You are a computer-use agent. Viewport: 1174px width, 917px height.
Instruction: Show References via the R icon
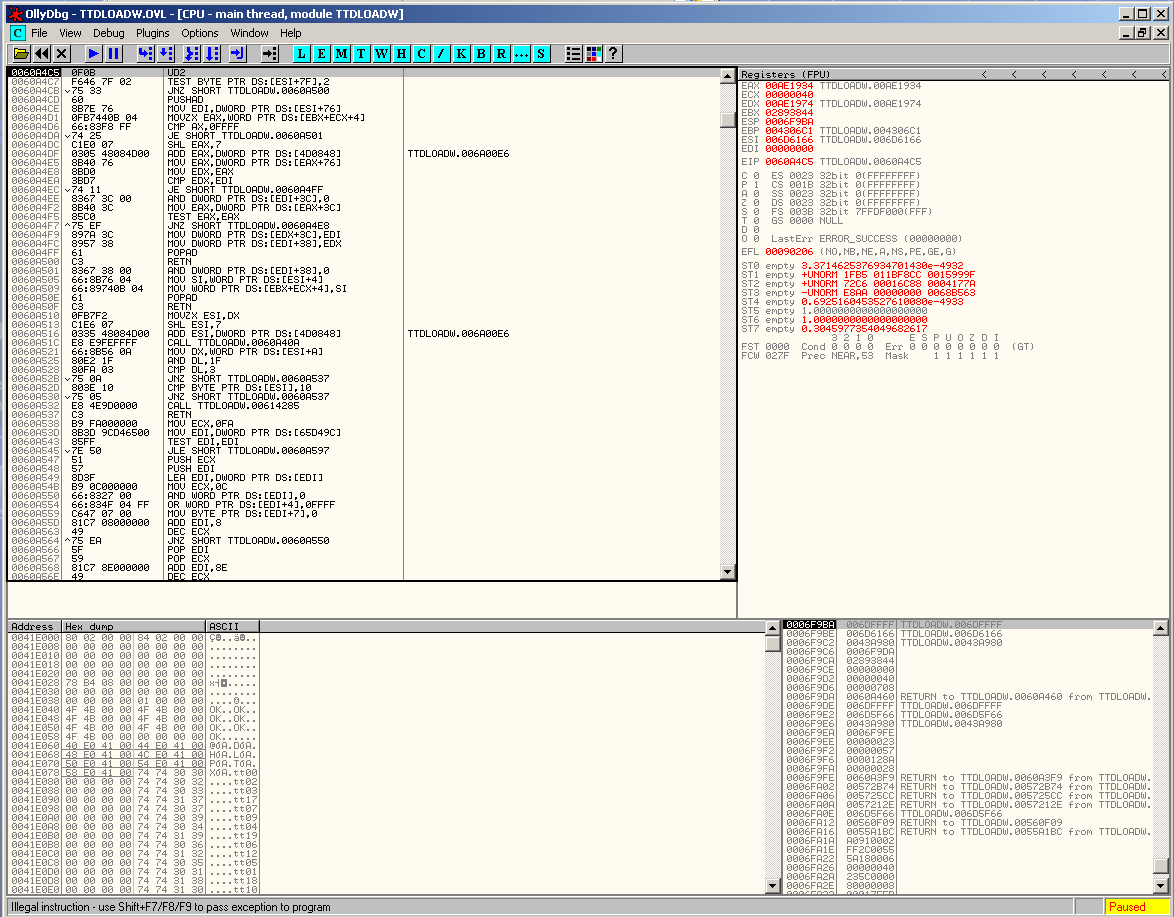click(501, 53)
